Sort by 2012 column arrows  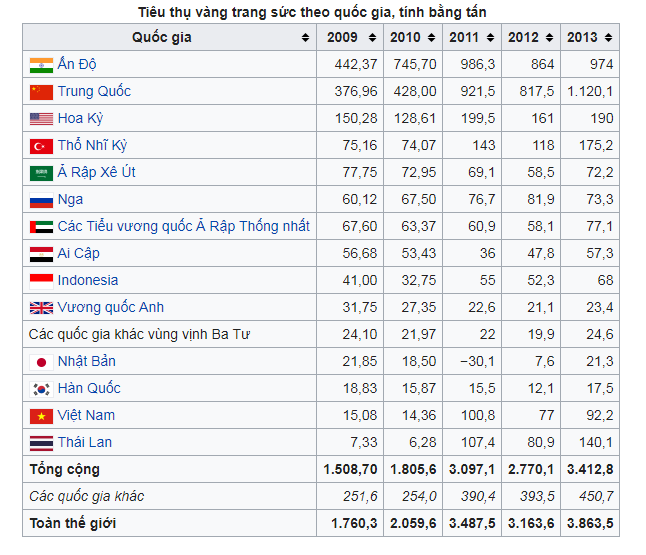(549, 37)
